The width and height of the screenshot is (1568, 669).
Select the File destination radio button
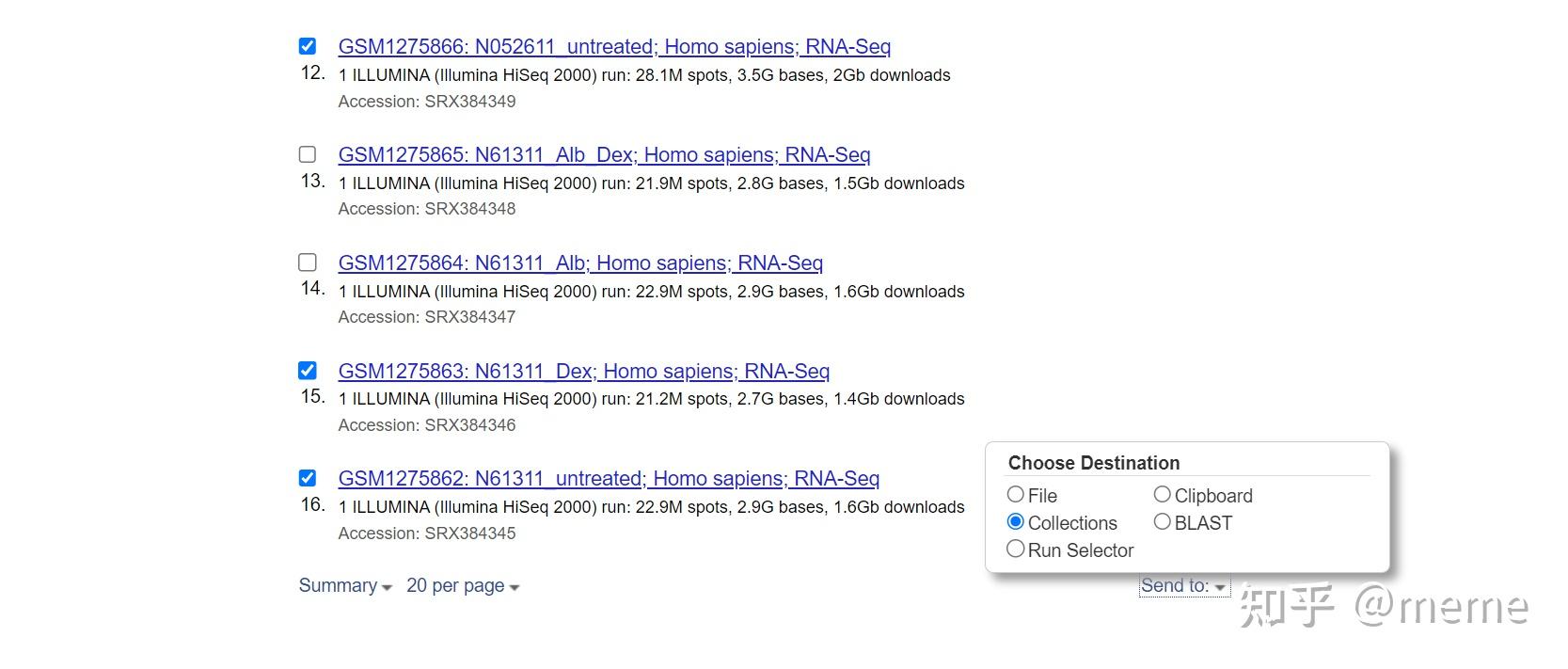[1016, 495]
